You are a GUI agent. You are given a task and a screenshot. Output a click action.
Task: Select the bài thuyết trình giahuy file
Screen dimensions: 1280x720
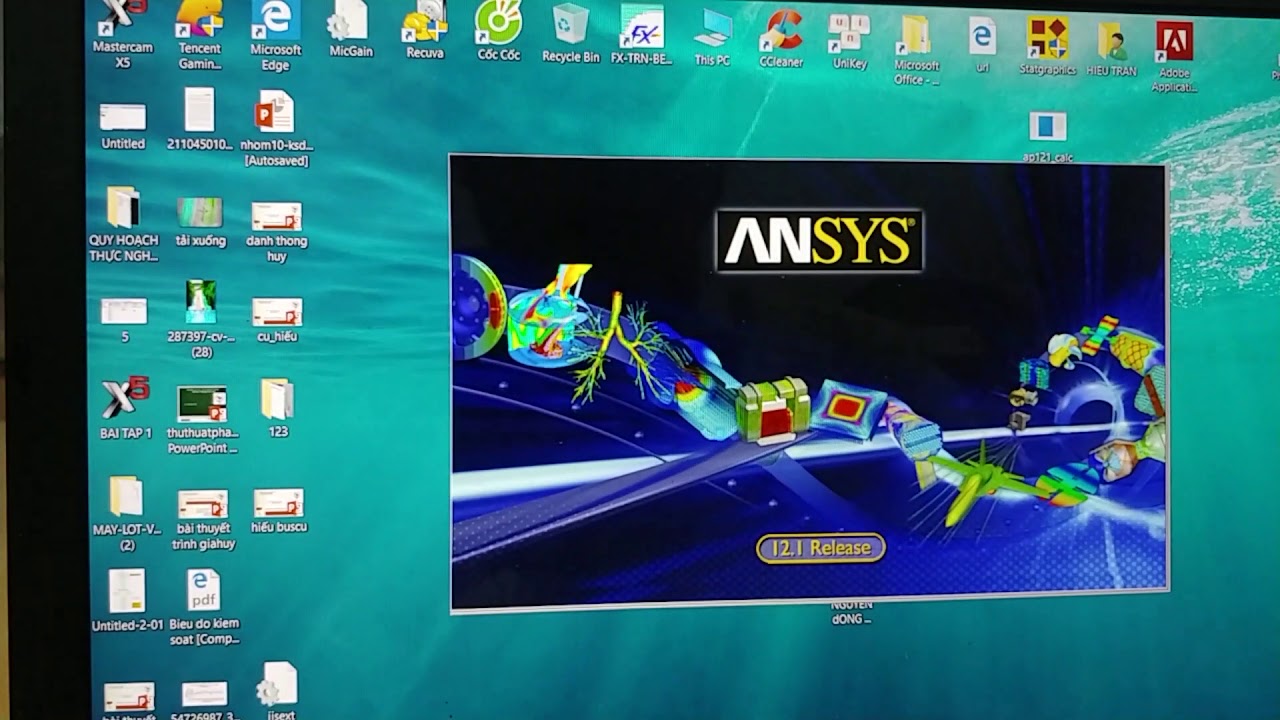(203, 520)
